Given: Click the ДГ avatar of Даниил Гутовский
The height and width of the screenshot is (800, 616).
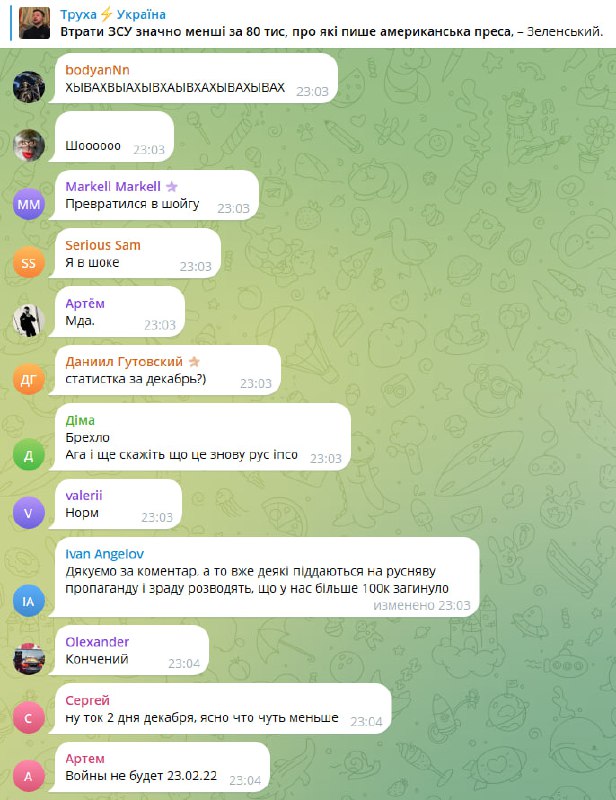Looking at the screenshot, I should [x=29, y=379].
